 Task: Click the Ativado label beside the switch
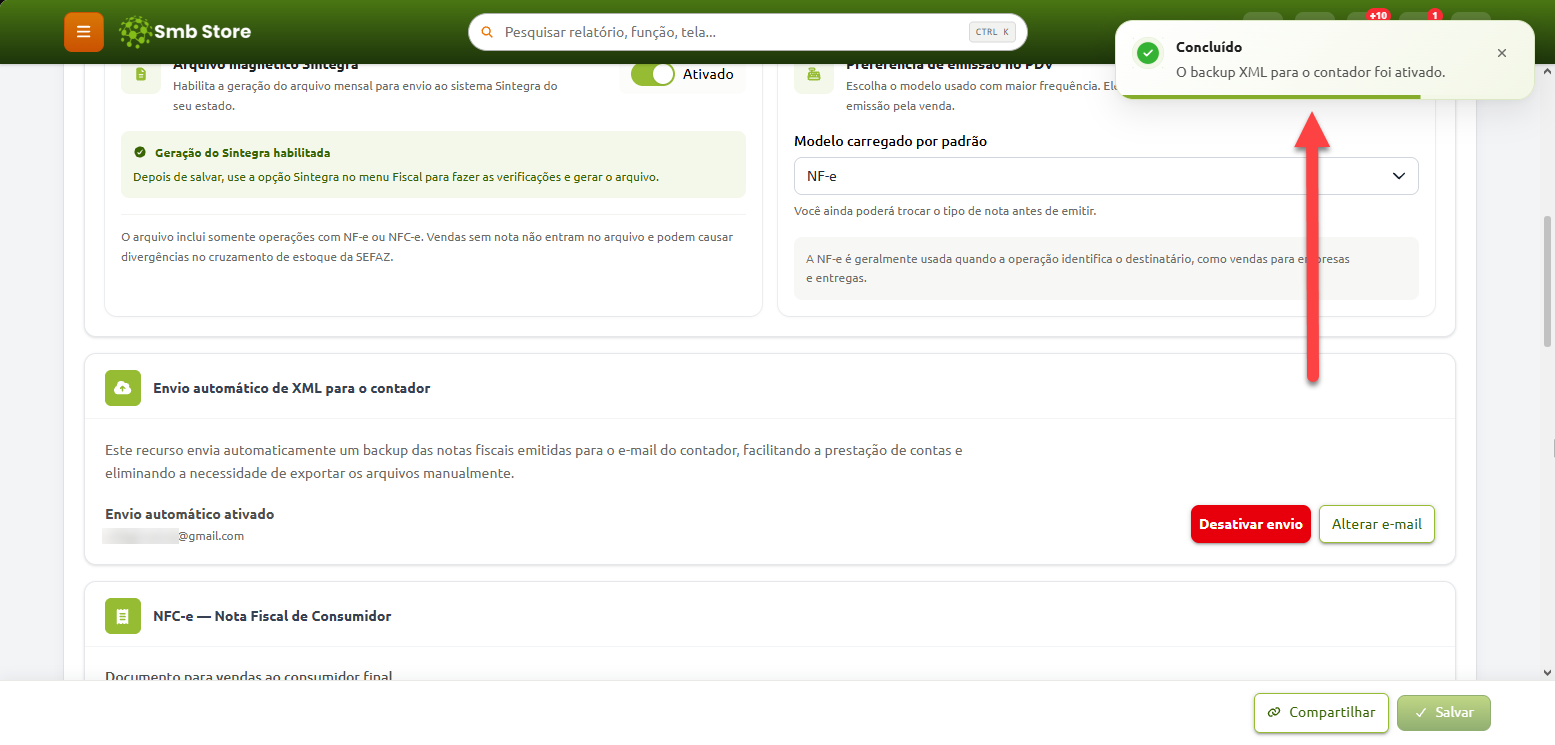point(708,74)
